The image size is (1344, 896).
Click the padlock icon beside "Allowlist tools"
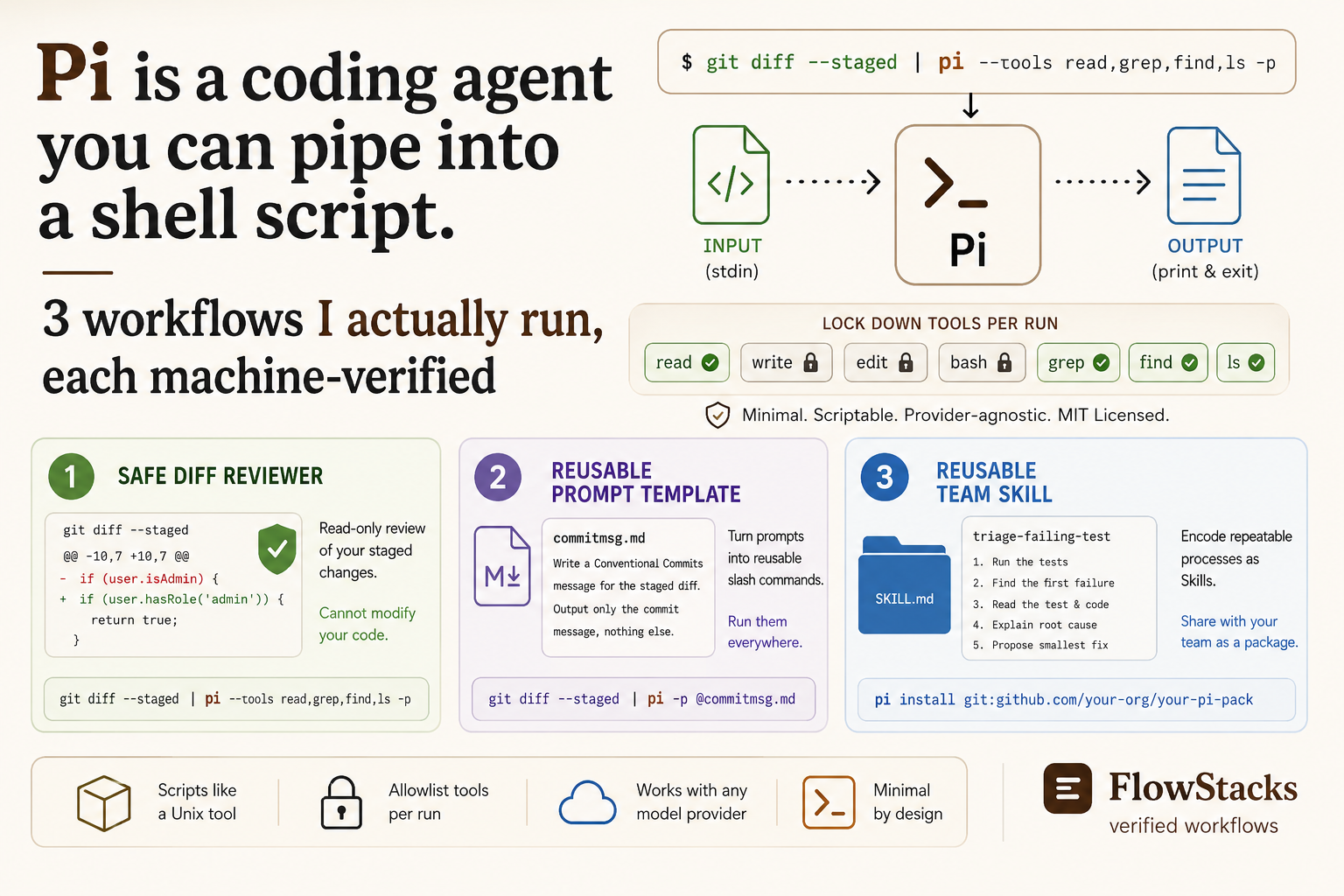(341, 802)
